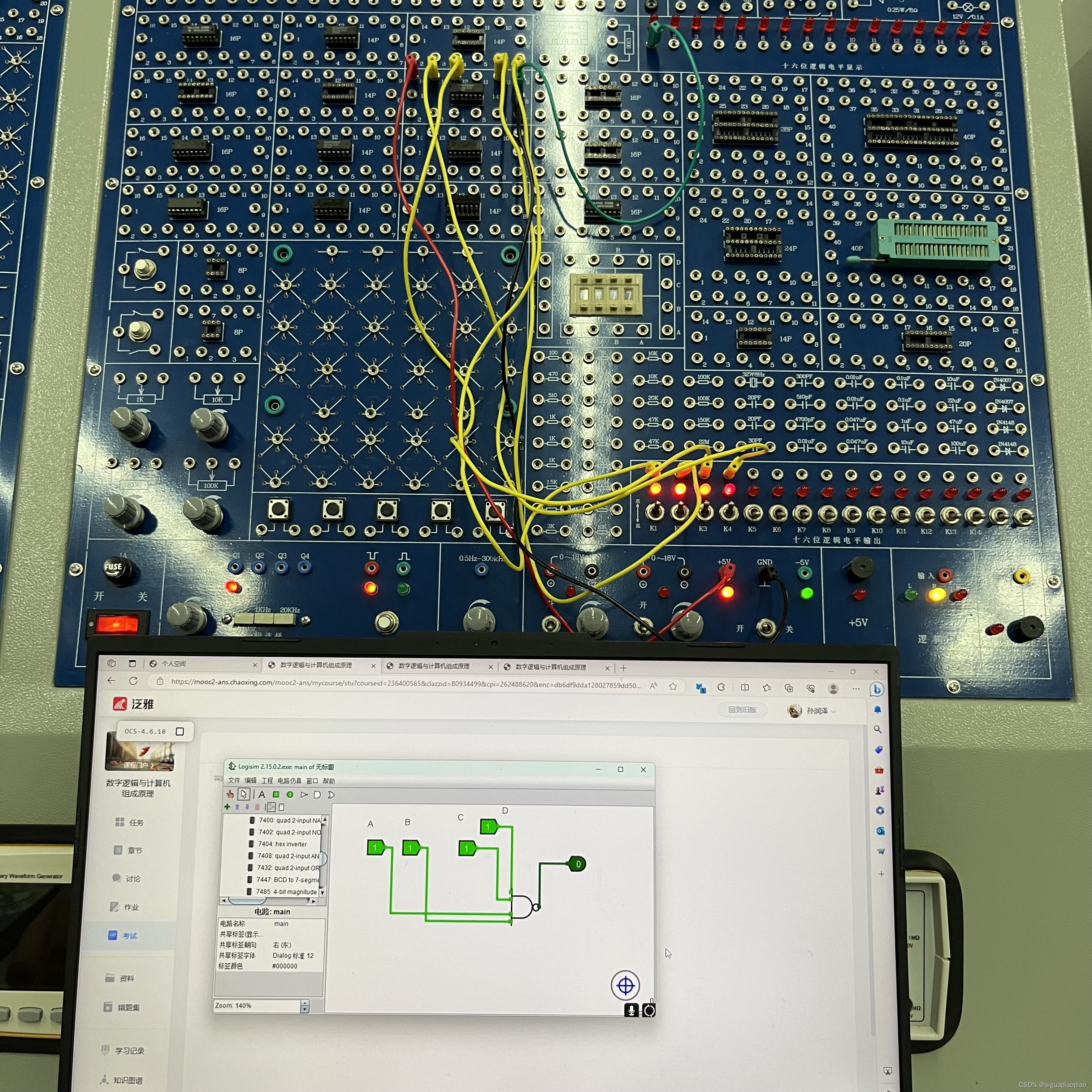Image resolution: width=1092 pixels, height=1092 pixels.
Task: Toggle input pin A value
Action: (375, 847)
